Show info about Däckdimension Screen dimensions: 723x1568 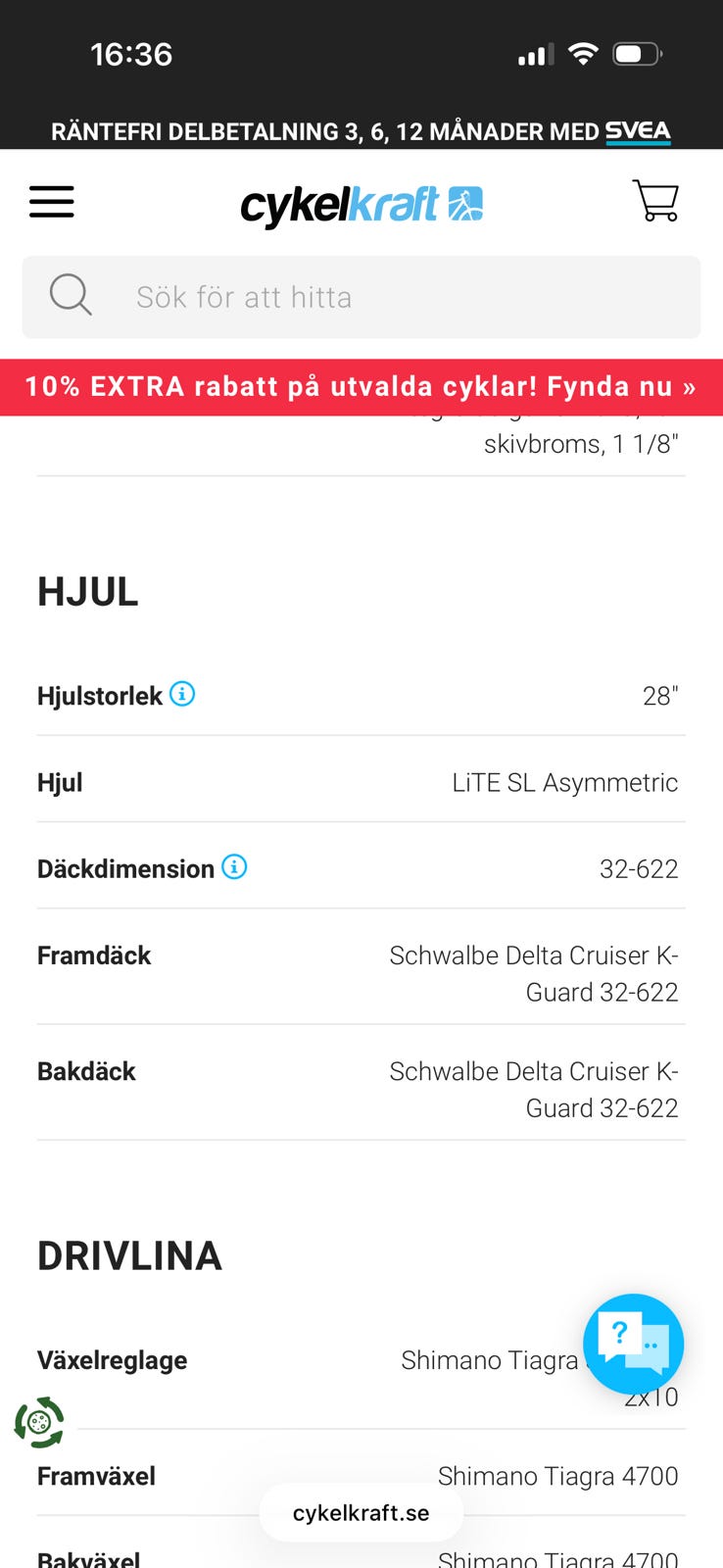pos(234,867)
